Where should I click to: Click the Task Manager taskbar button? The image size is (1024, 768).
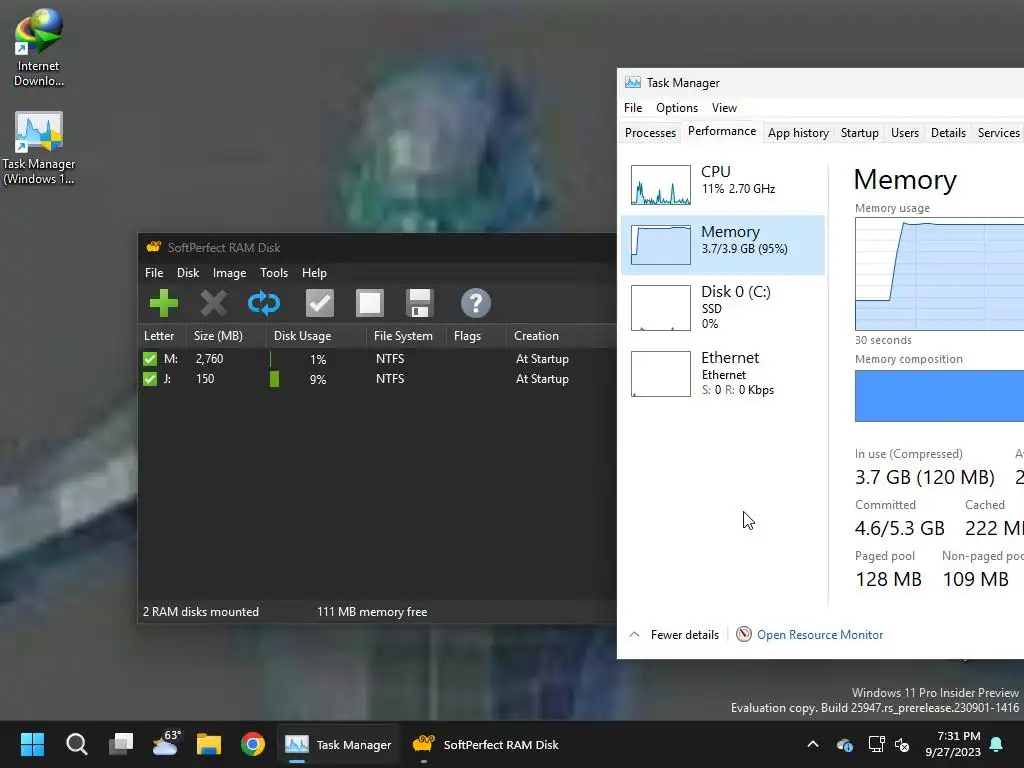(x=338, y=744)
